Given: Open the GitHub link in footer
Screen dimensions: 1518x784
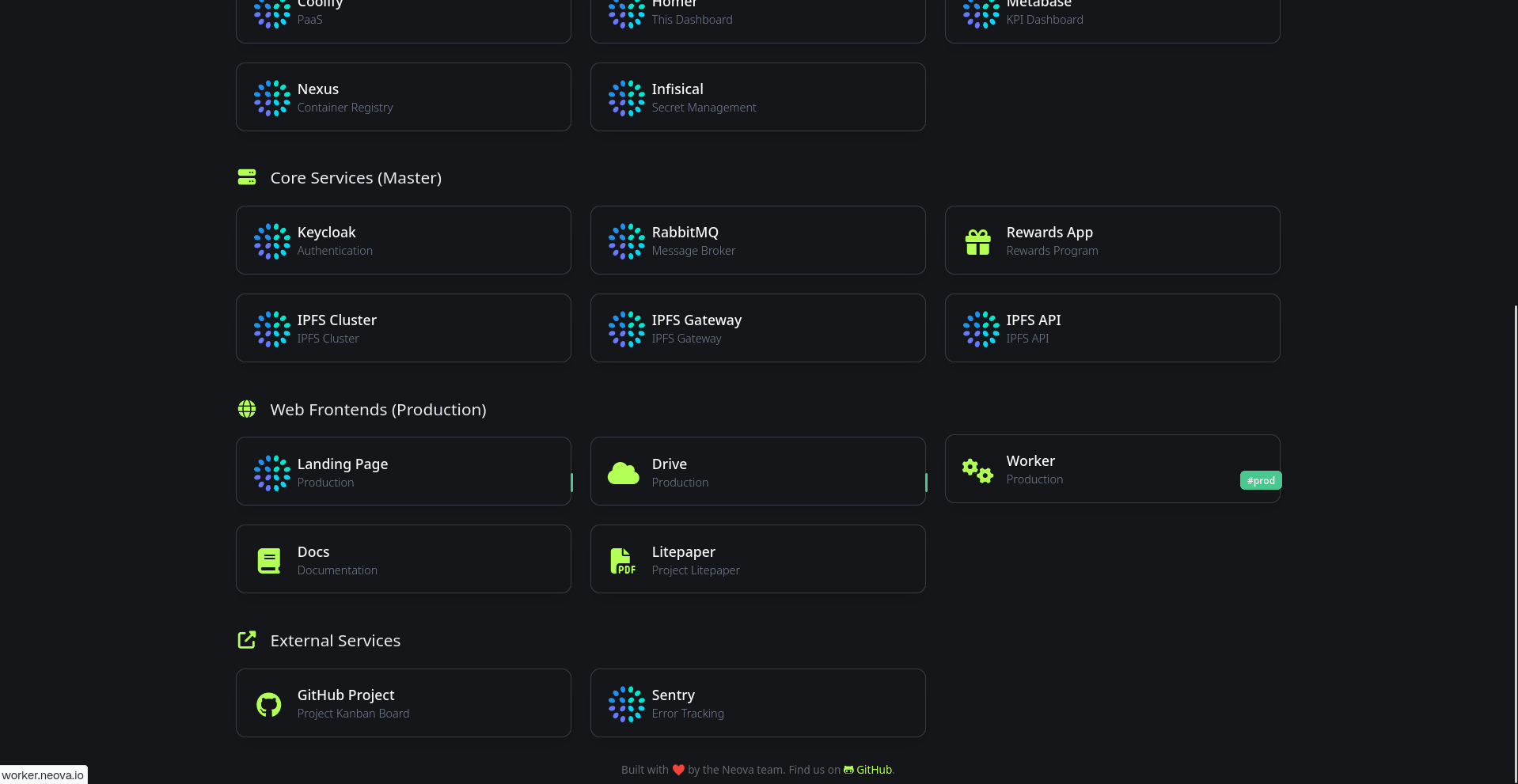Looking at the screenshot, I should click(874, 770).
